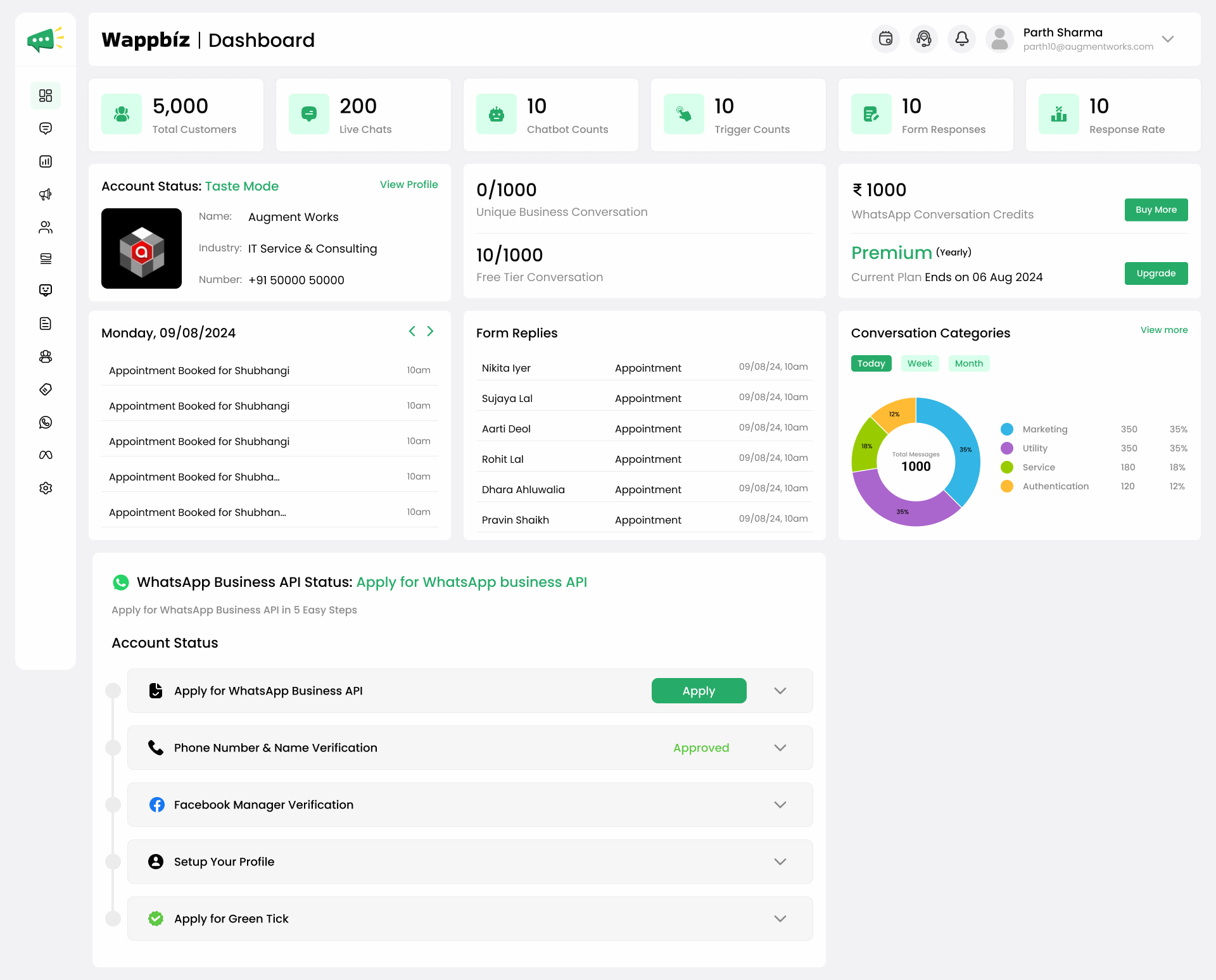
Task: Click the Marketing color dot in chart legend
Action: click(x=1006, y=429)
